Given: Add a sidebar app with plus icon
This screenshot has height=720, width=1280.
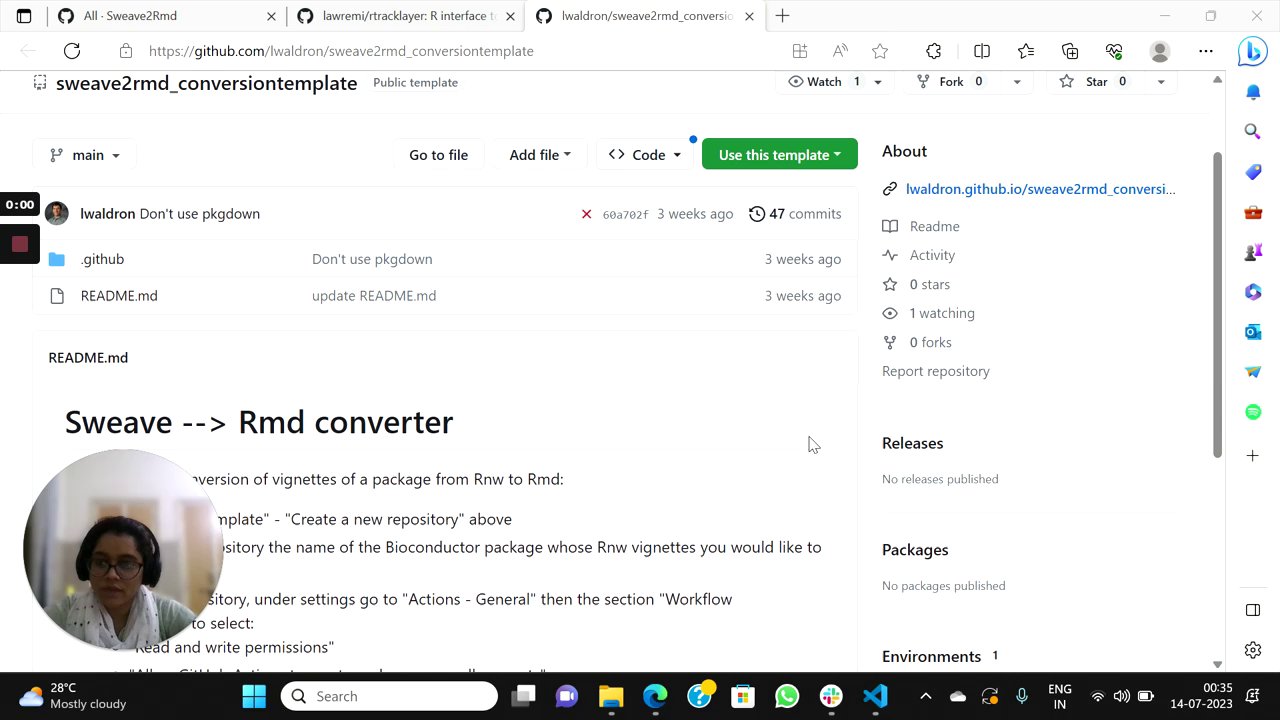Looking at the screenshot, I should click(1253, 456).
